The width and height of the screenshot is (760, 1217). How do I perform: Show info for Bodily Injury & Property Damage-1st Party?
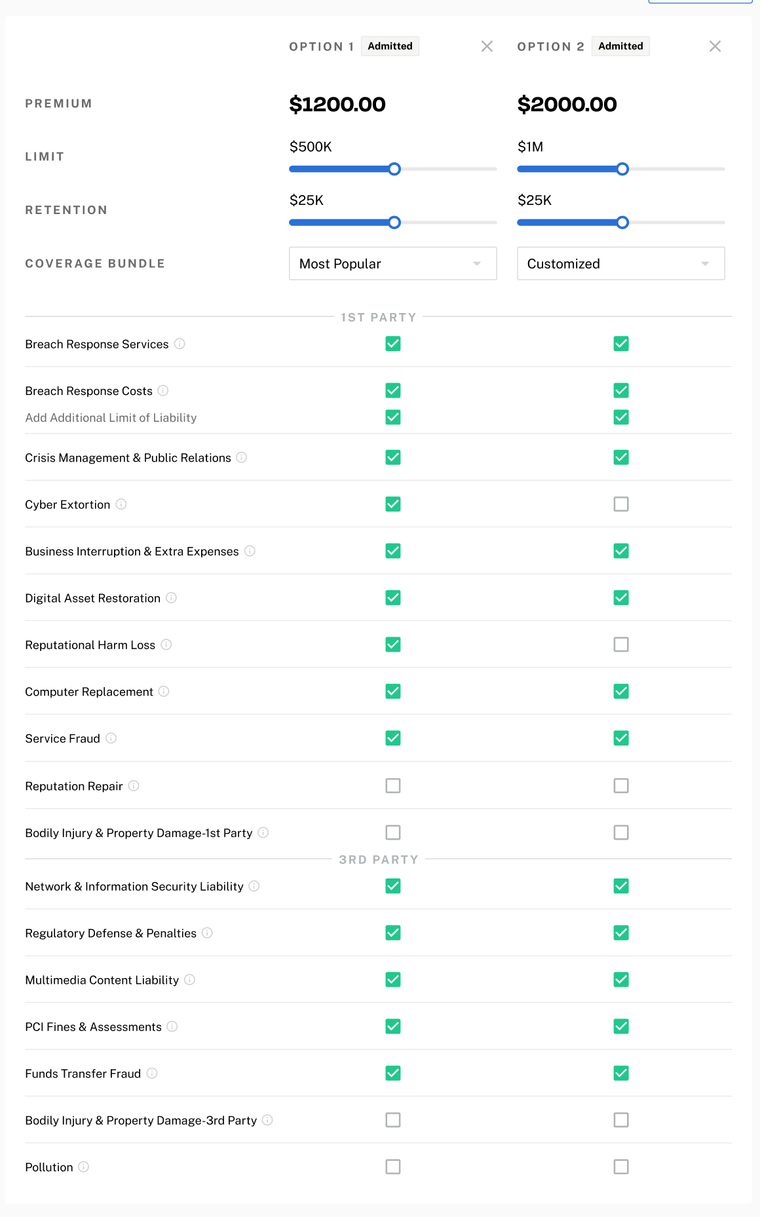[x=263, y=833]
